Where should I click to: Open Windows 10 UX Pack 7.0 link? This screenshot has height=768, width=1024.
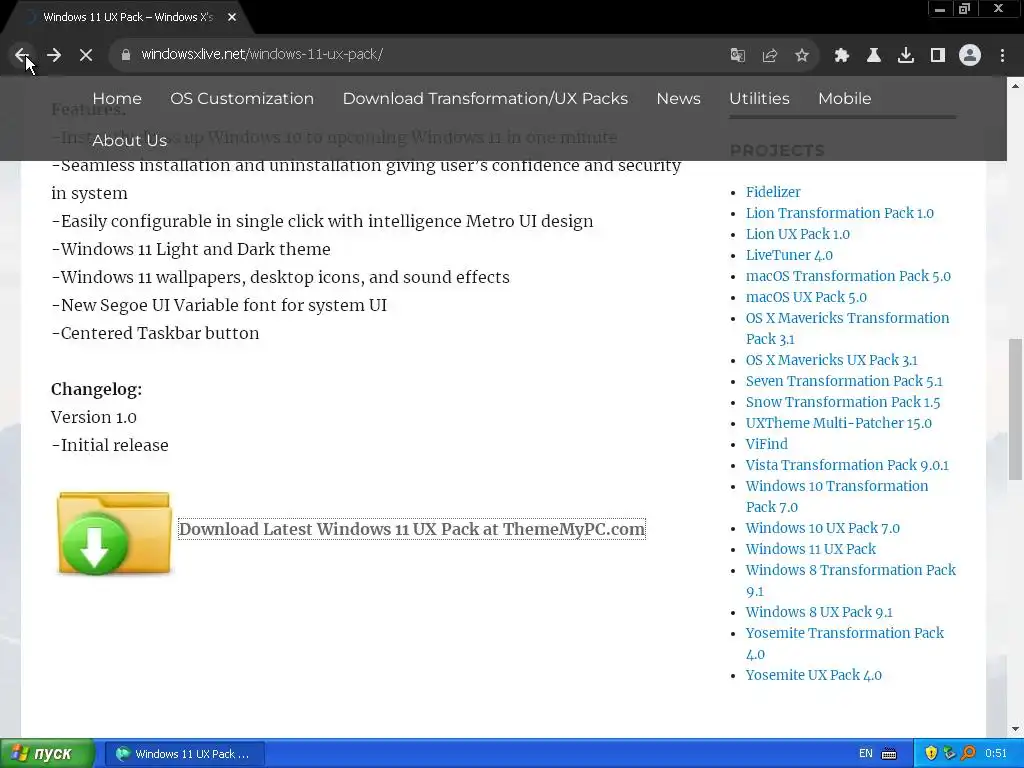[823, 528]
